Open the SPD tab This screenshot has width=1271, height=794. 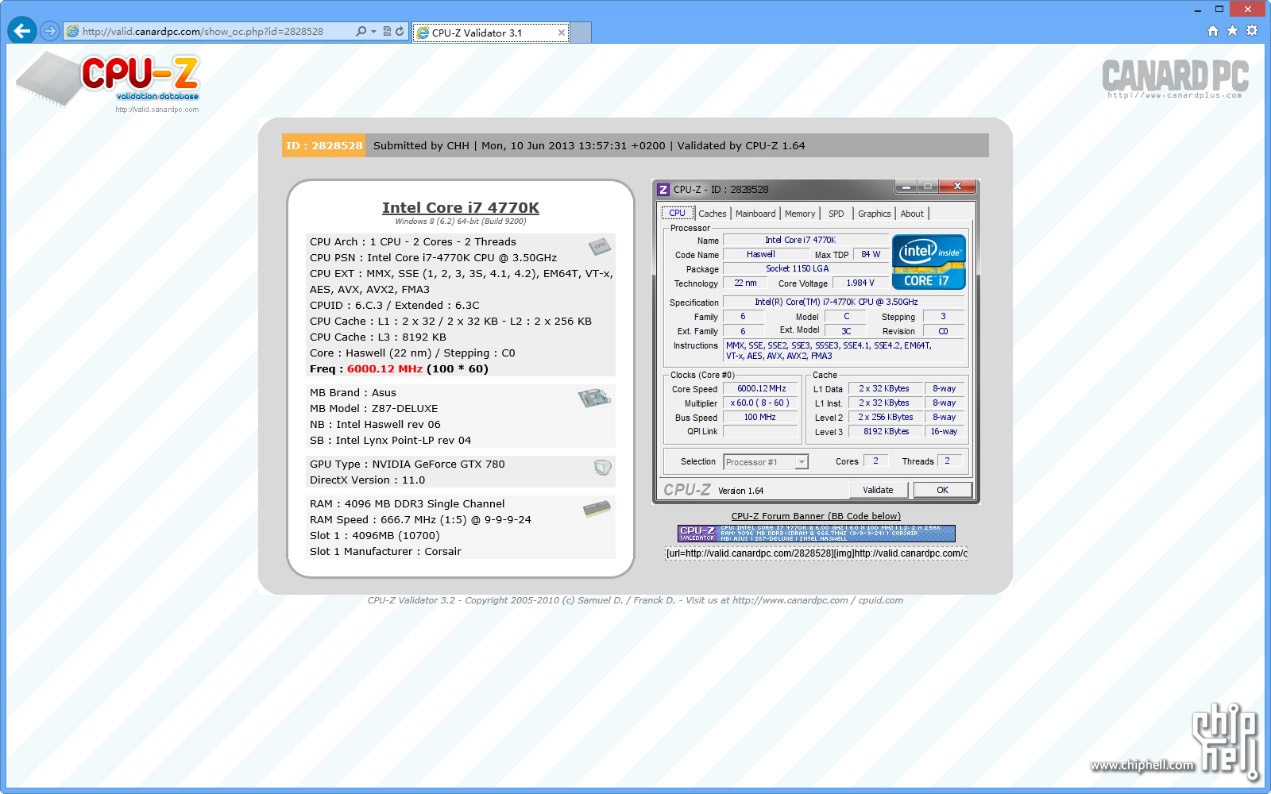point(836,213)
